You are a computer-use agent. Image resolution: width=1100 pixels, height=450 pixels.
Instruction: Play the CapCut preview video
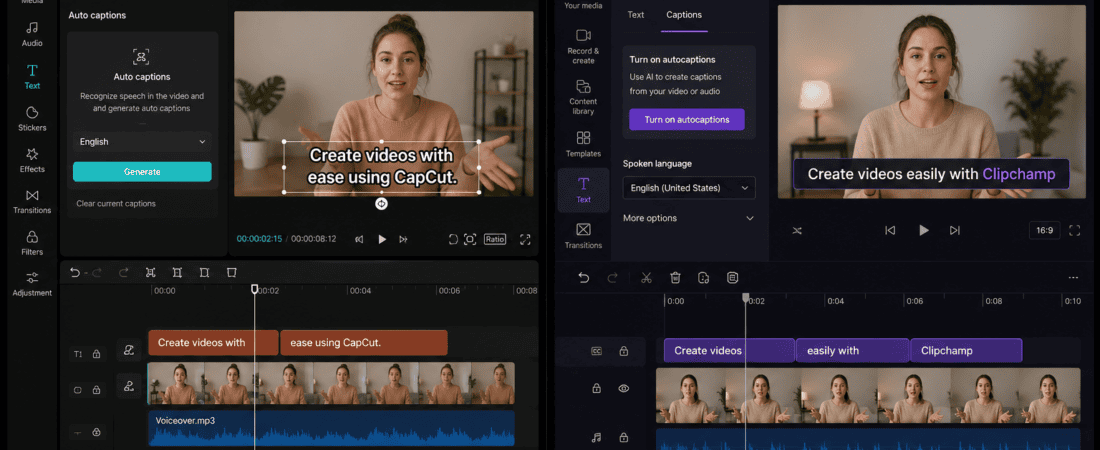(382, 239)
